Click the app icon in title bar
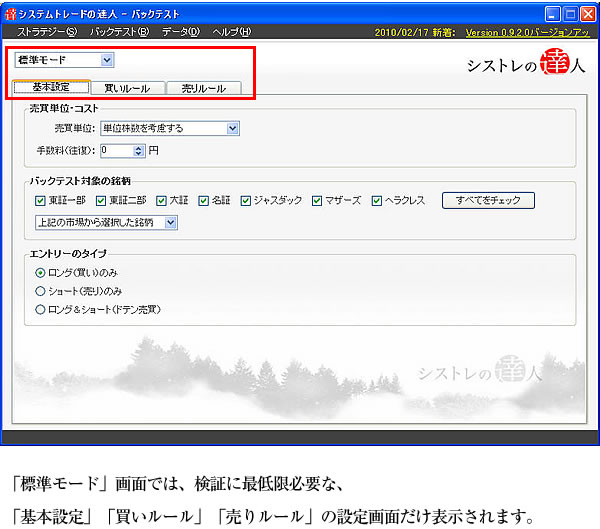This screenshot has height=529, width=600. click(10, 13)
